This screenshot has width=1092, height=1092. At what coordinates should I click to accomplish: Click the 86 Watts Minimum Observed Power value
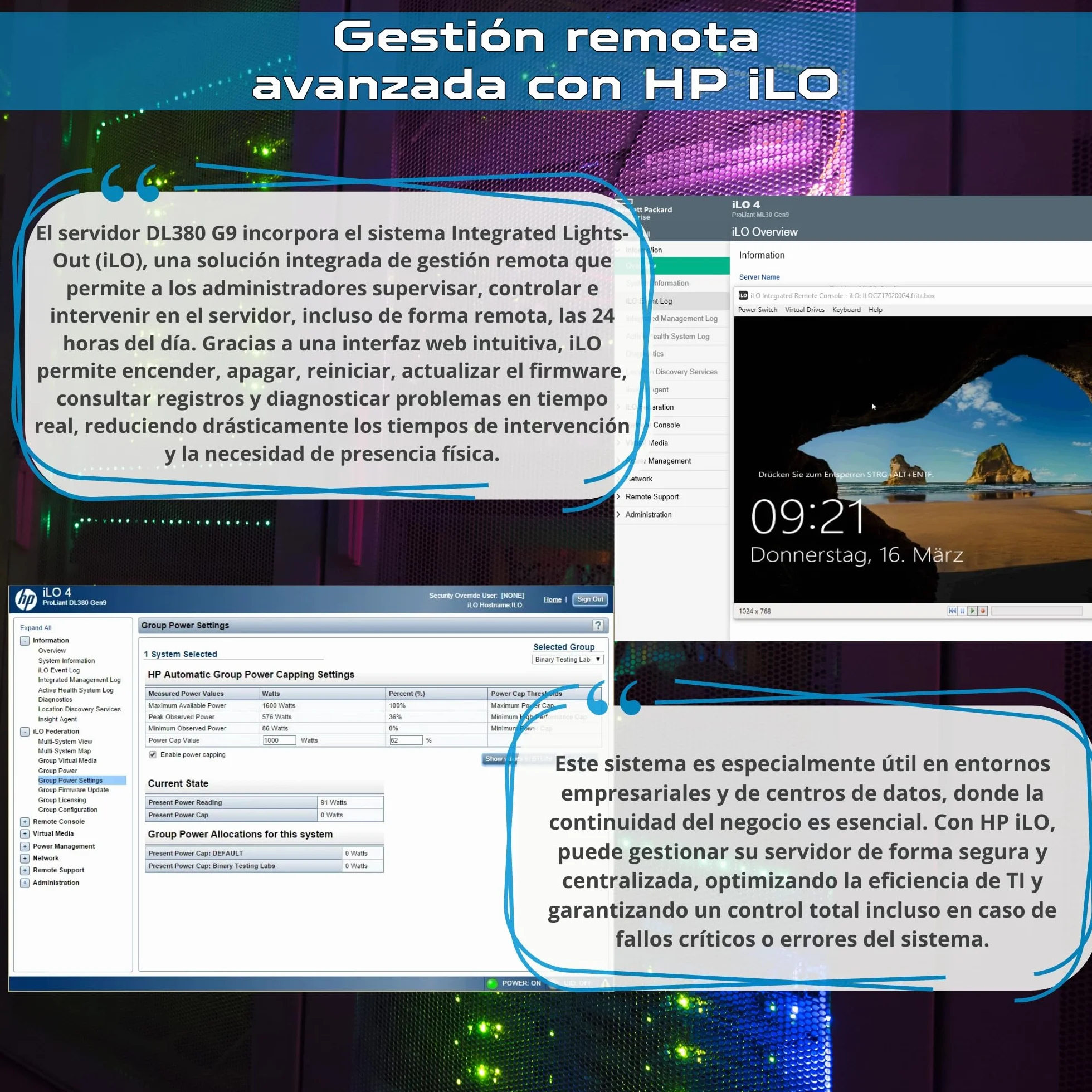[275, 729]
